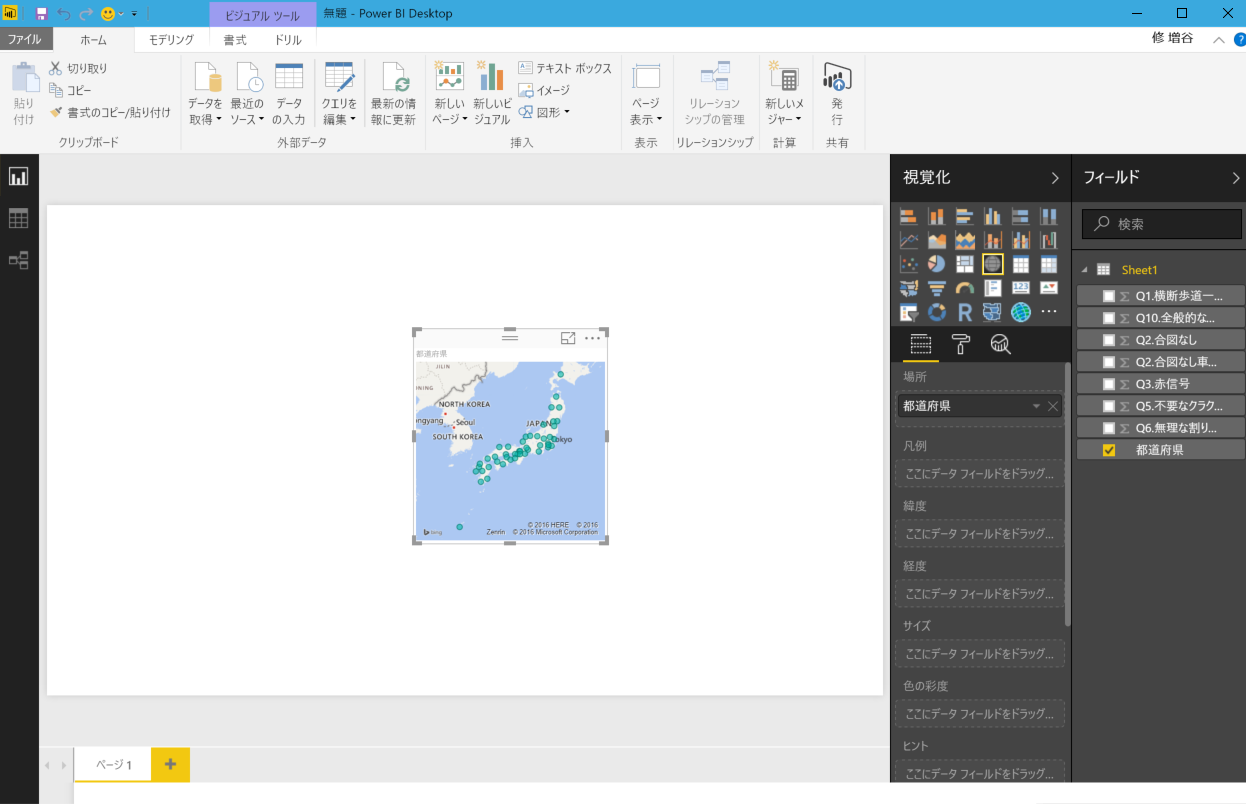
Task: Select the donut chart visualization
Action: pyautogui.click(x=937, y=313)
